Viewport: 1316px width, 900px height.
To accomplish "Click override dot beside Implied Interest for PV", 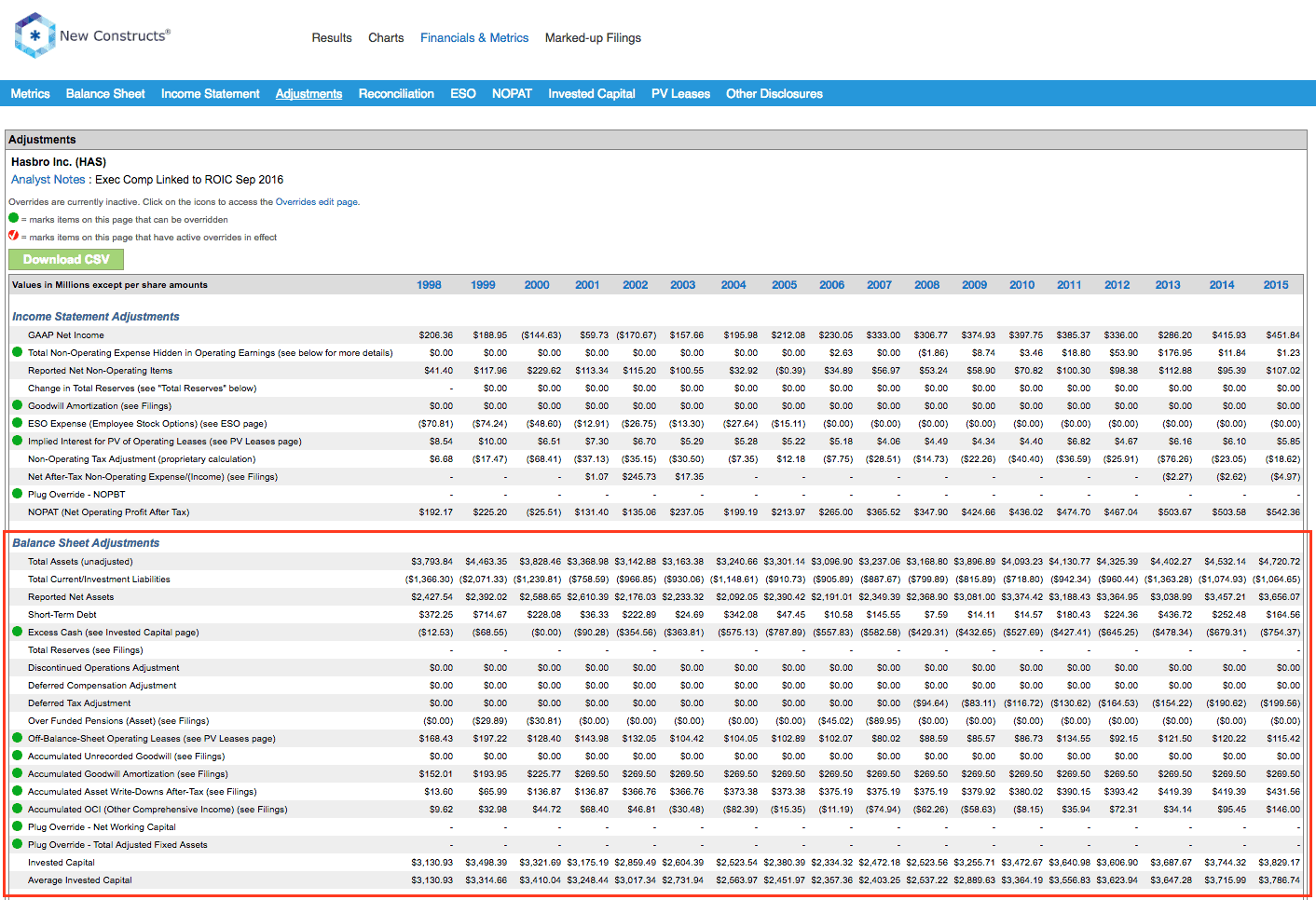I will (17, 441).
